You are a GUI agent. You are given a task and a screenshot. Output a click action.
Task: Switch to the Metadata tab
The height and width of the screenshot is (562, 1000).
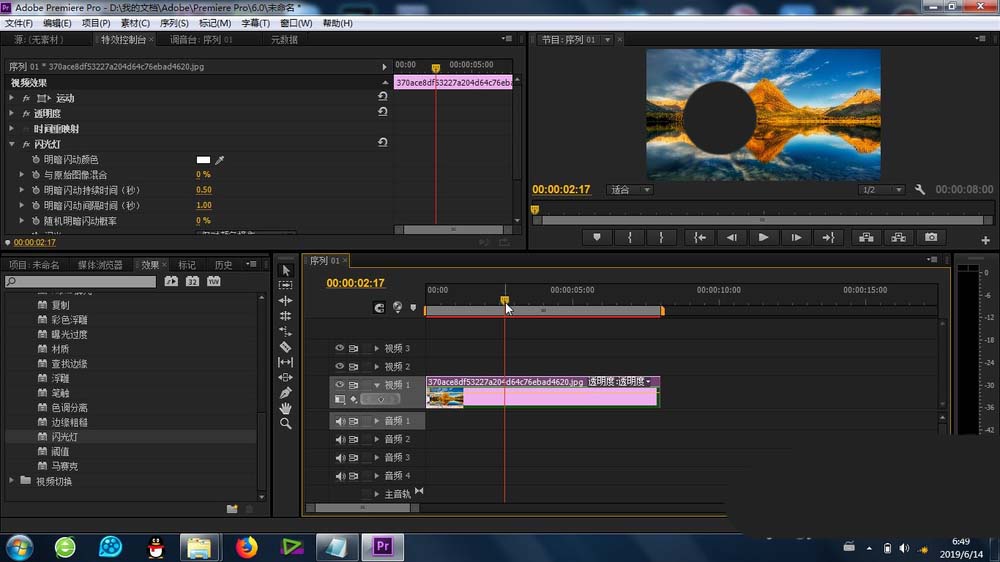click(284, 40)
